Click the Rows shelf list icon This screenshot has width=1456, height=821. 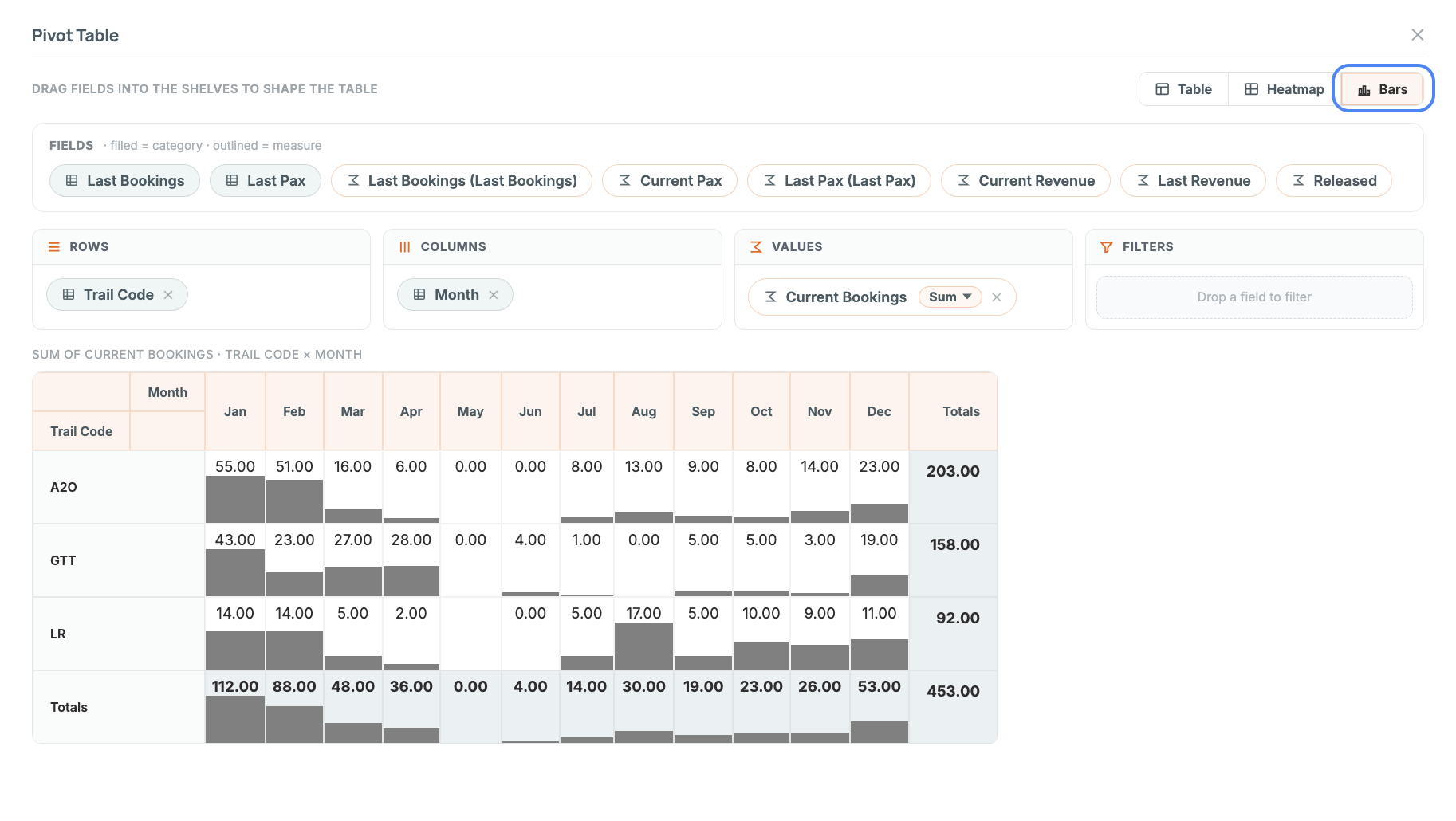point(54,247)
